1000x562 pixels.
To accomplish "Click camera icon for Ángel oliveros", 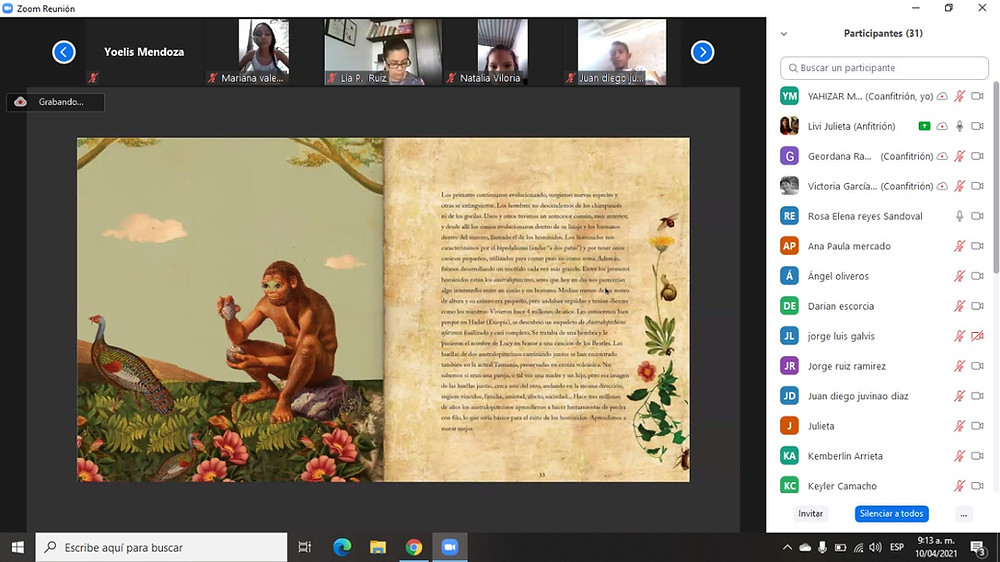I will (x=977, y=276).
